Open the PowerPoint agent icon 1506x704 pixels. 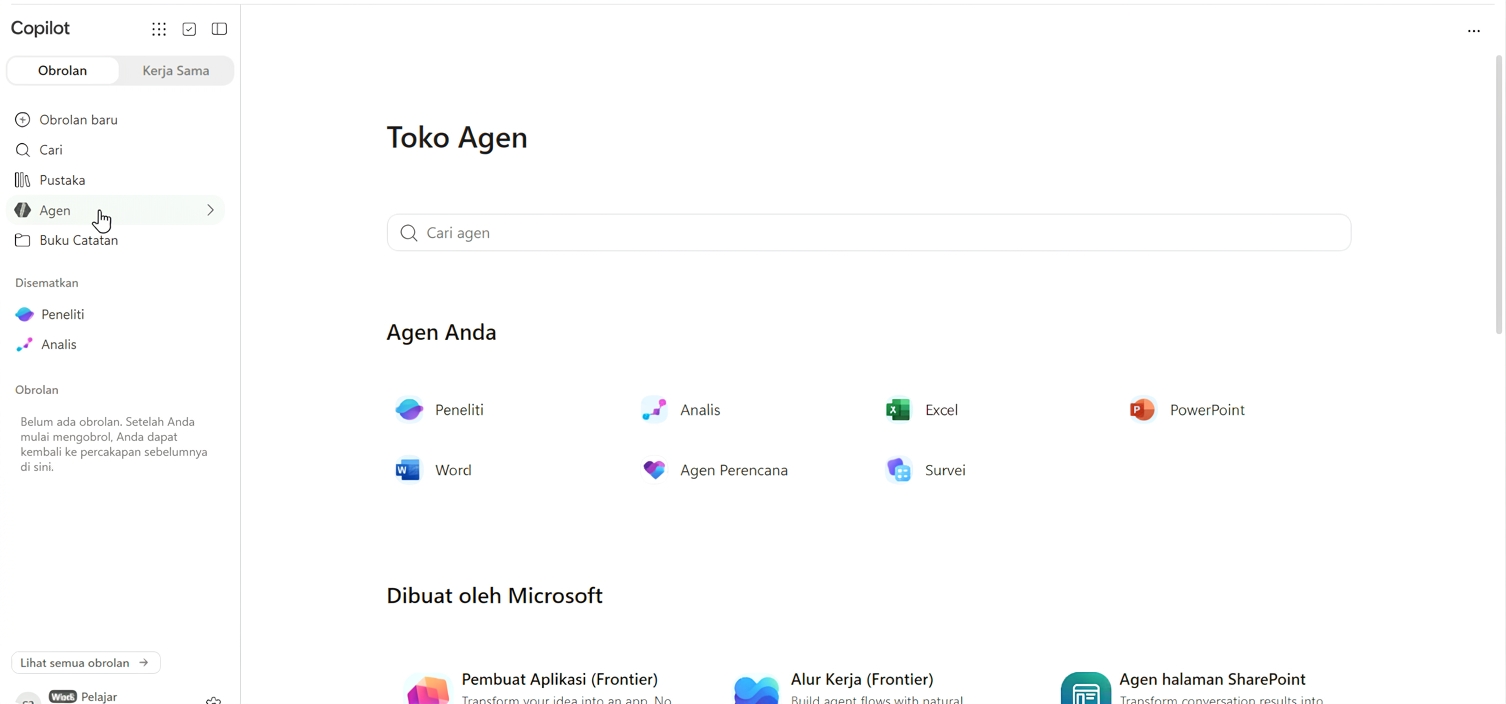1142,410
